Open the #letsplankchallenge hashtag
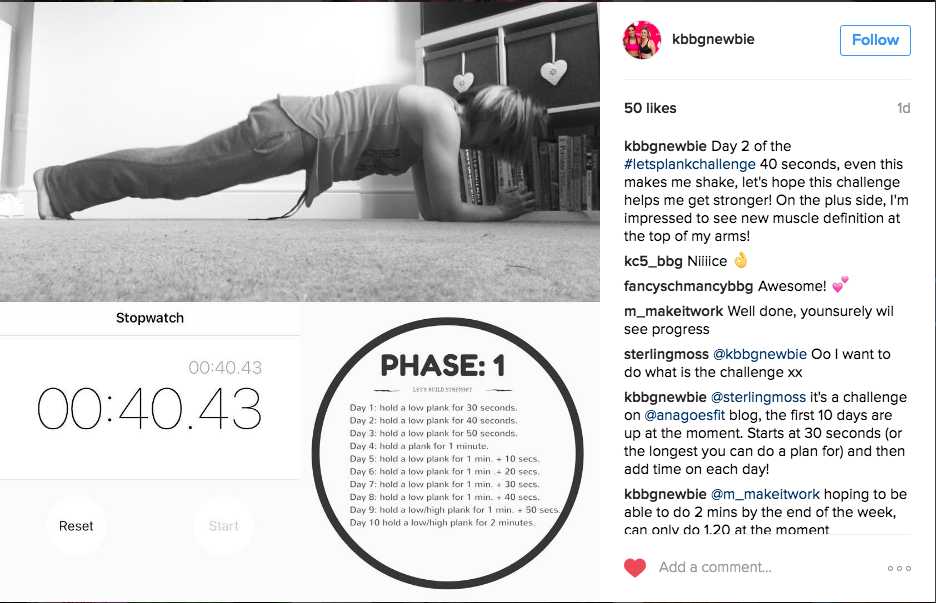Viewport: 936px width, 603px height. point(689,164)
